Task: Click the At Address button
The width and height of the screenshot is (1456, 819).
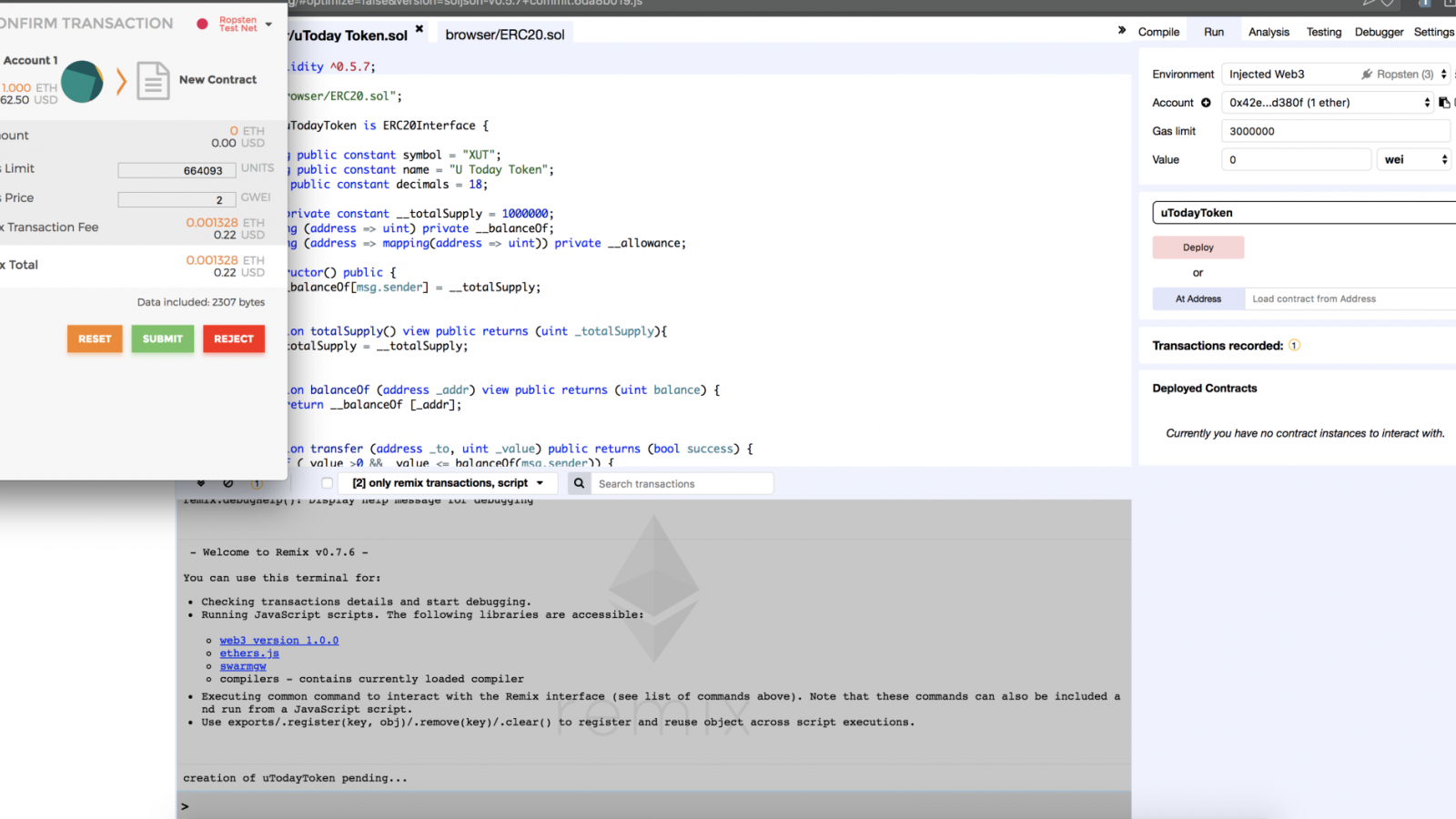Action: point(1198,298)
